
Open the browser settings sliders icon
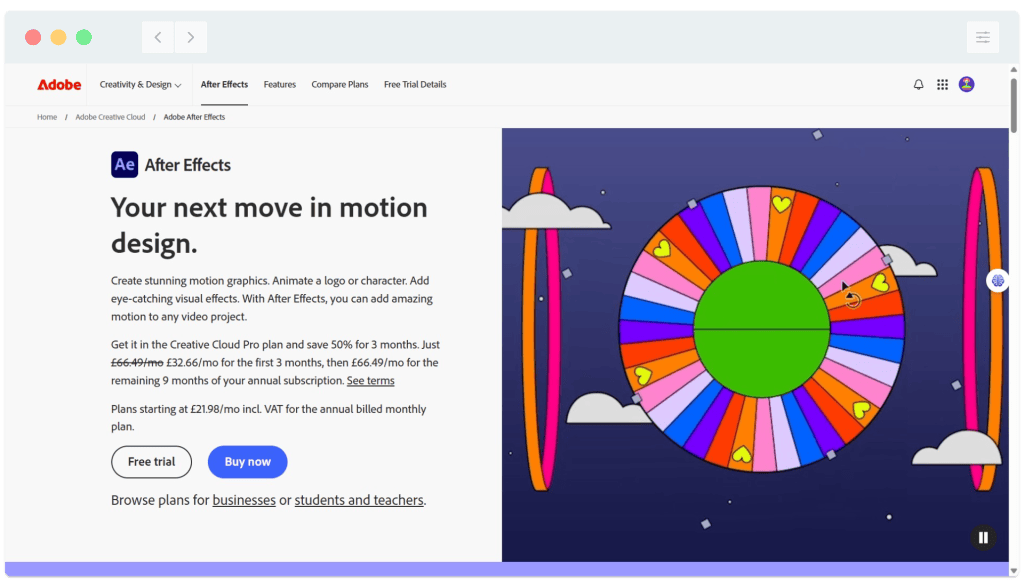click(982, 37)
